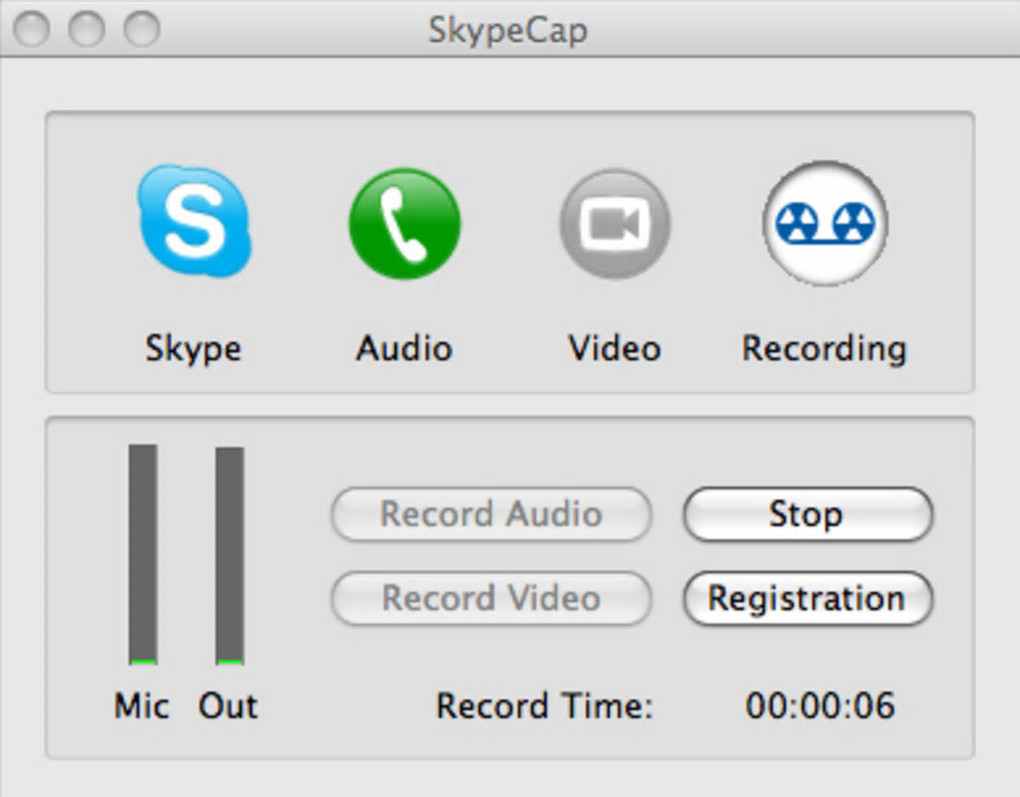Click the 00:00:06 record time display
1020x797 pixels.
coord(820,706)
